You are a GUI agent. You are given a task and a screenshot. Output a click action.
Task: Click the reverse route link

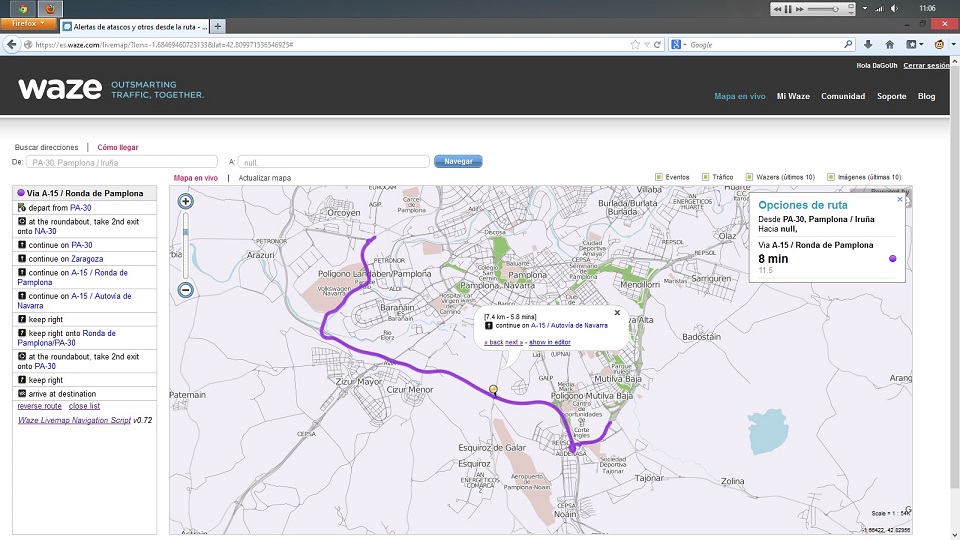pos(39,406)
